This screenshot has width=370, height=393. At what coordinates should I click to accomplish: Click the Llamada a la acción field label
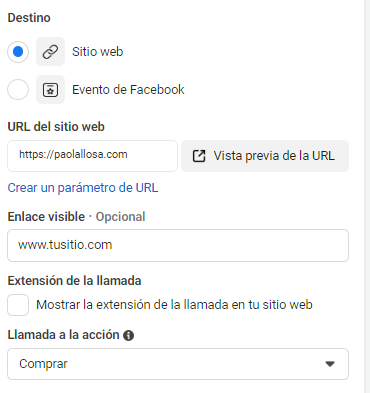click(63, 335)
